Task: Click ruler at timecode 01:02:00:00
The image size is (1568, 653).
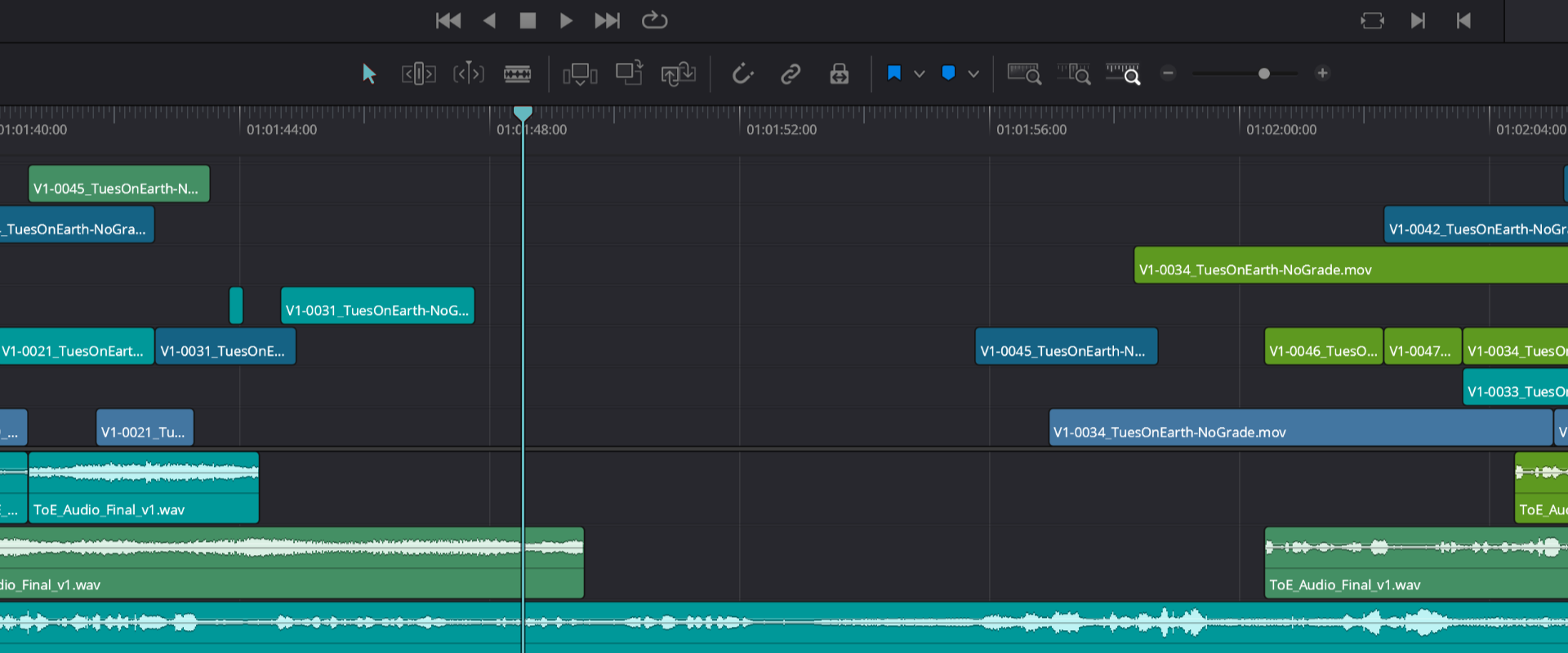Action: pyautogui.click(x=1281, y=130)
